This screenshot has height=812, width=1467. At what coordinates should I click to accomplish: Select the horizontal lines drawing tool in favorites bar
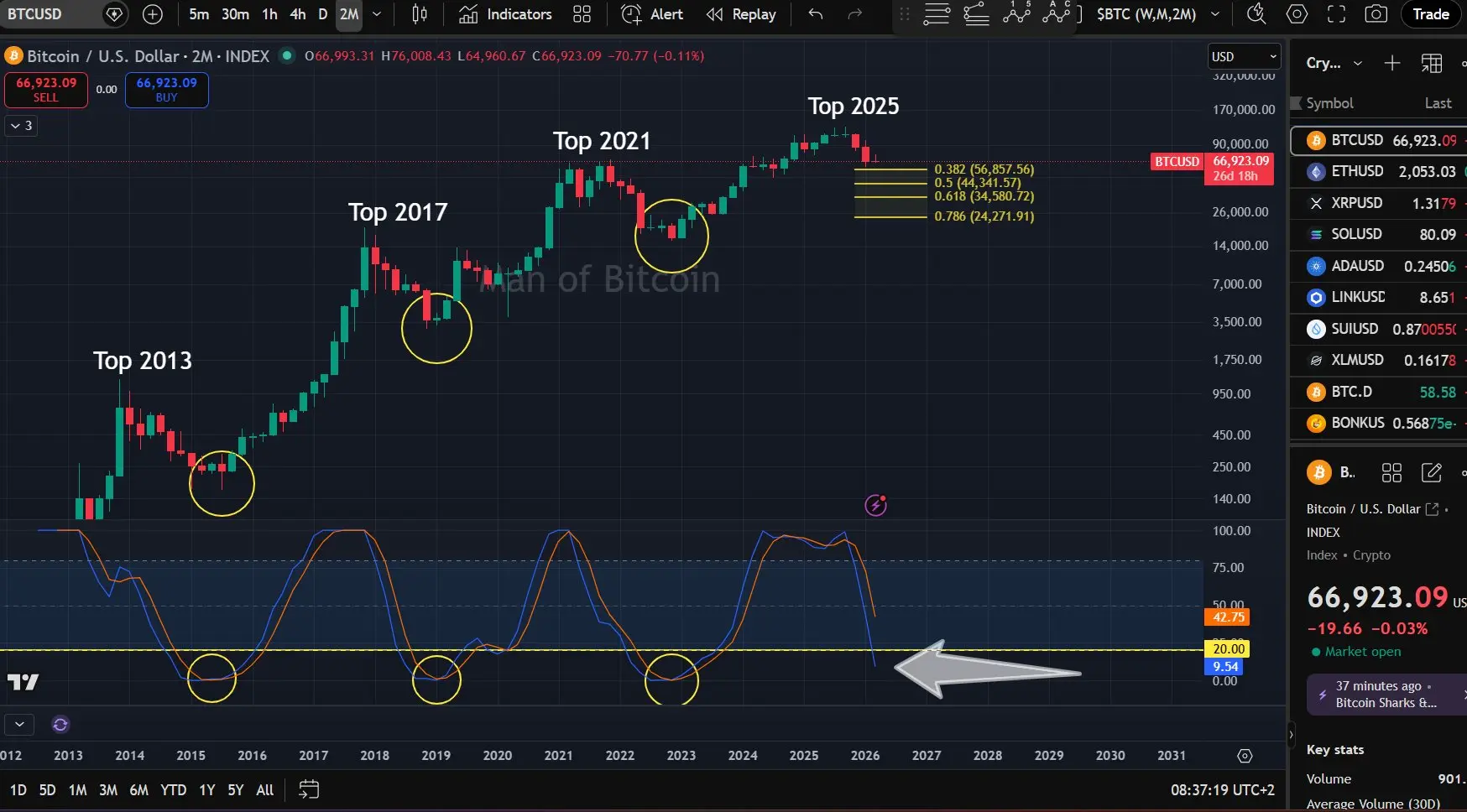point(937,14)
